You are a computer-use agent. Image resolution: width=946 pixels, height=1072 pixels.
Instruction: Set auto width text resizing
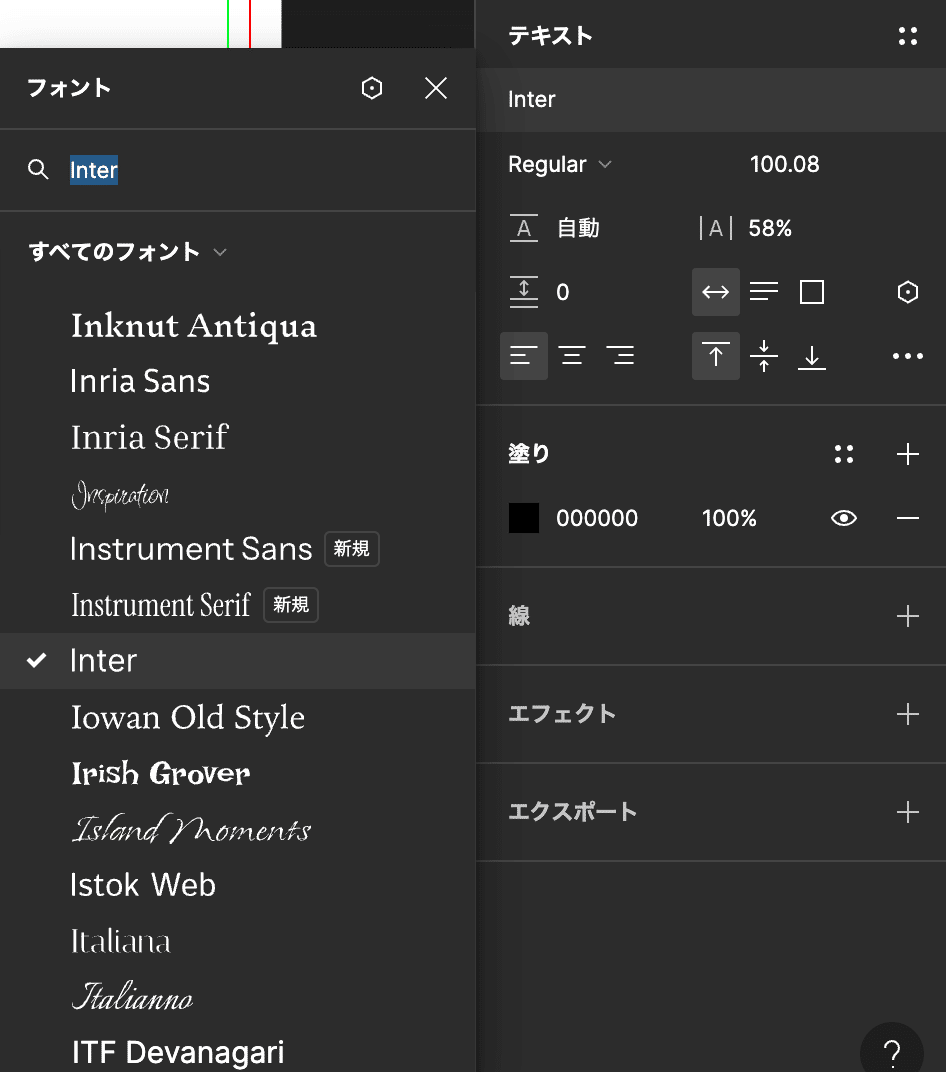pos(716,292)
